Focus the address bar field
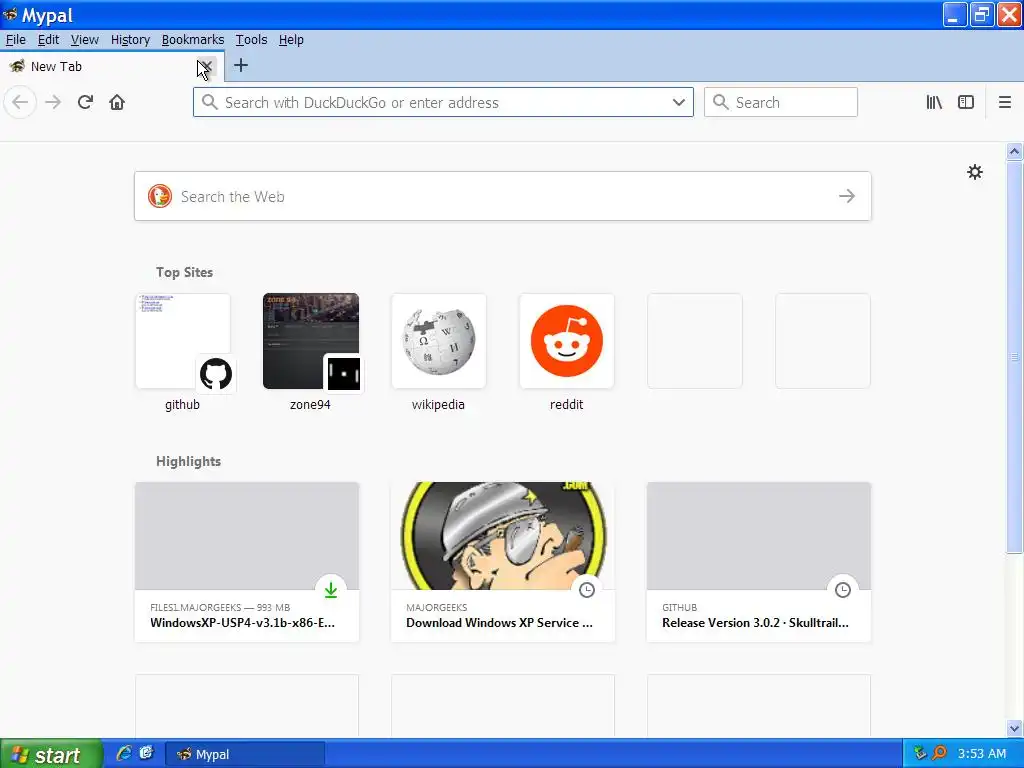1024x768 pixels. [443, 103]
